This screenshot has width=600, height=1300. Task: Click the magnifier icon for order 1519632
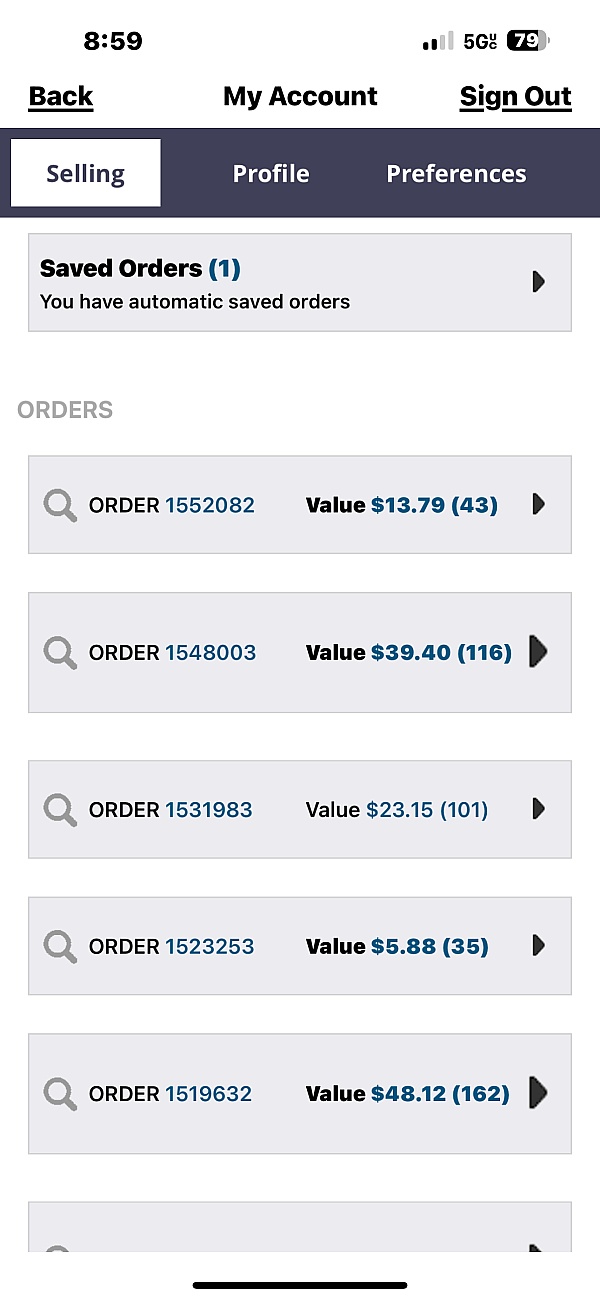pyautogui.click(x=61, y=1093)
